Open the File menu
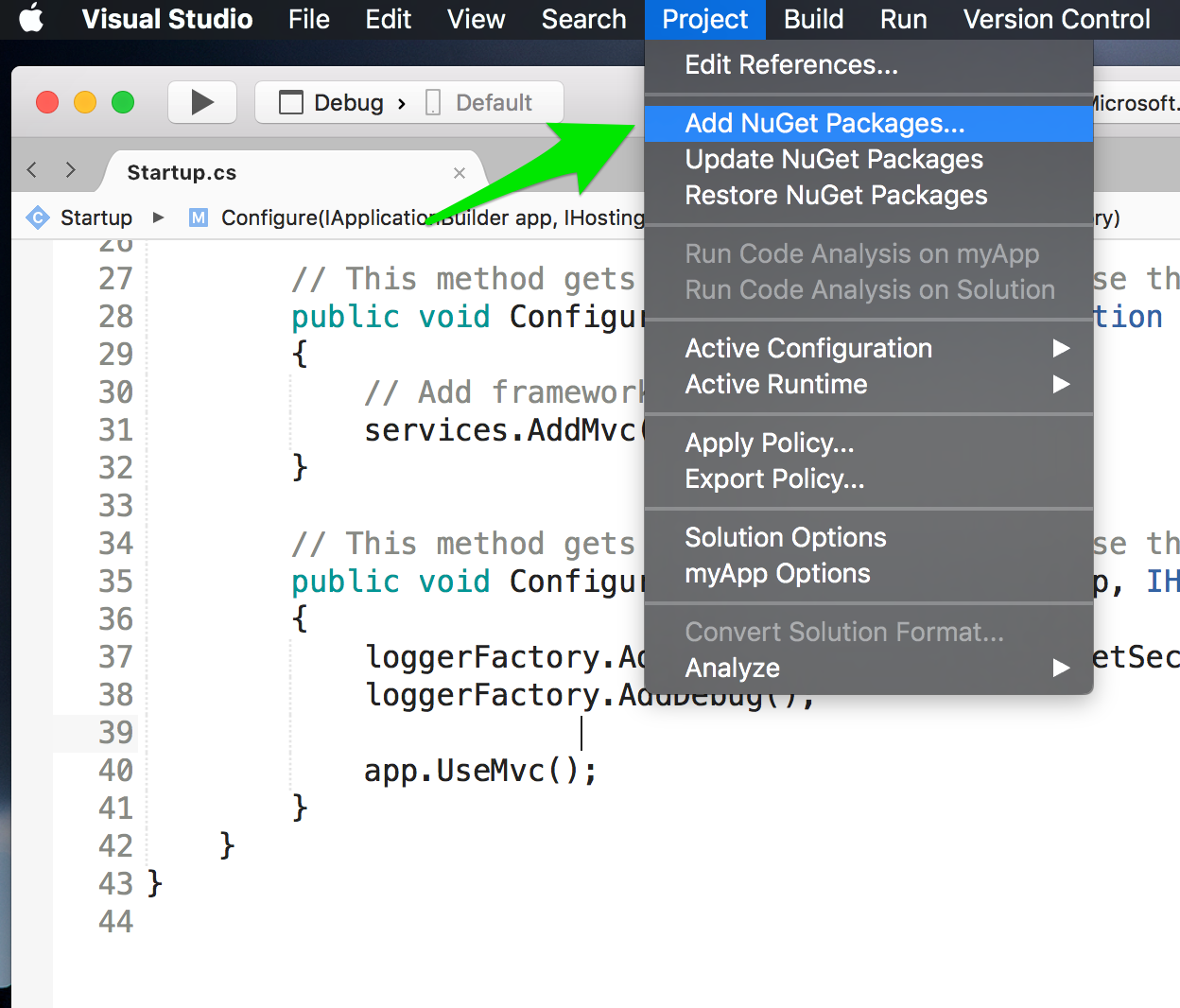The height and width of the screenshot is (1008, 1180). [309, 19]
